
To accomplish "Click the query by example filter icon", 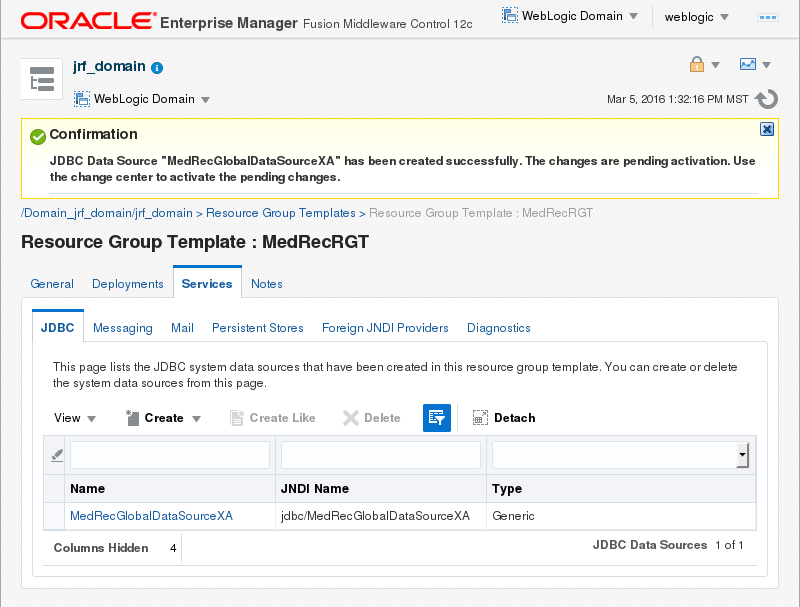I will (437, 418).
